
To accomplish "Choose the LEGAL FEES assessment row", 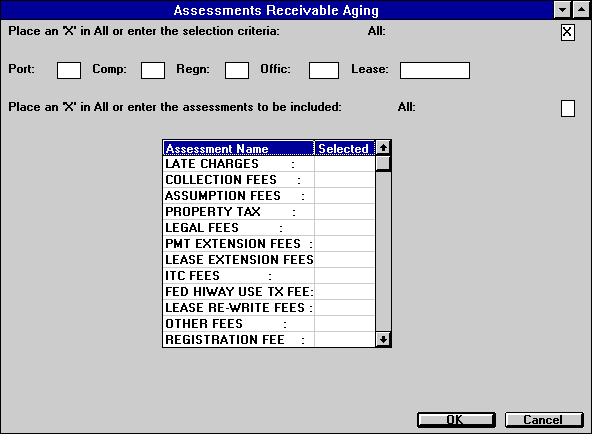I will (269, 228).
